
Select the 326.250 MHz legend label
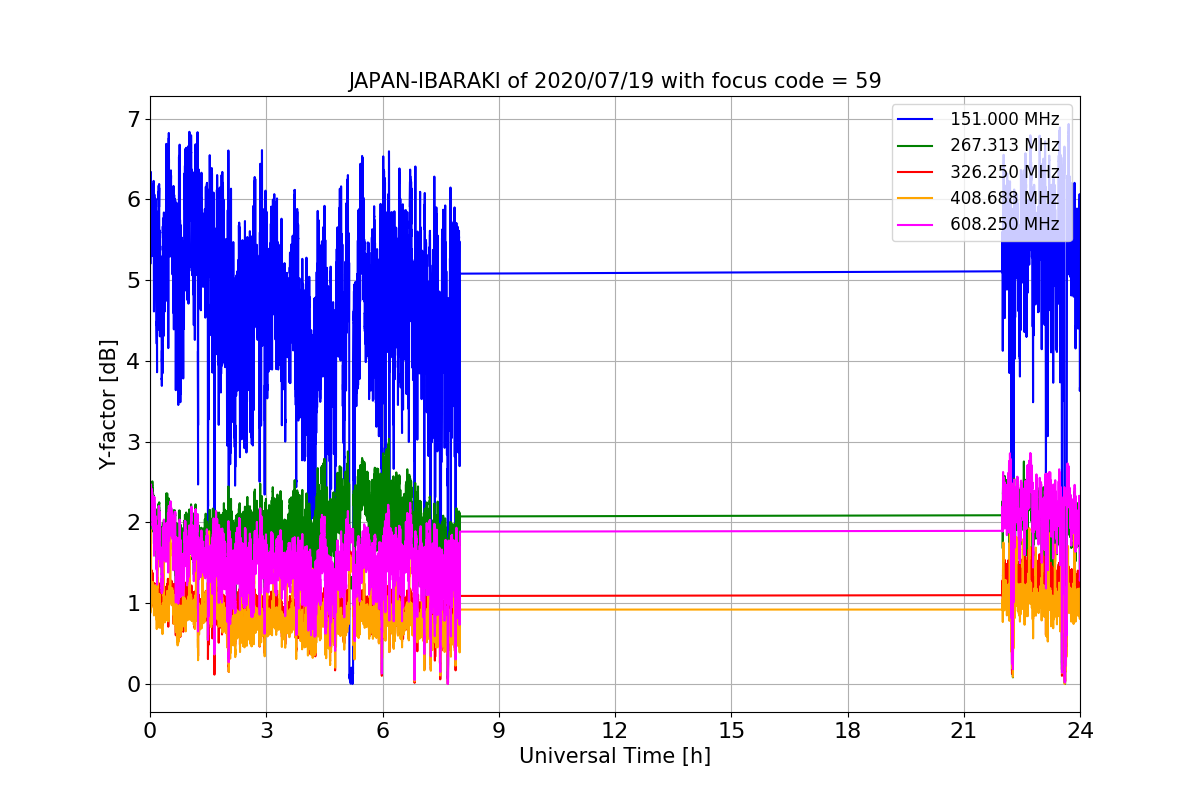1004,172
